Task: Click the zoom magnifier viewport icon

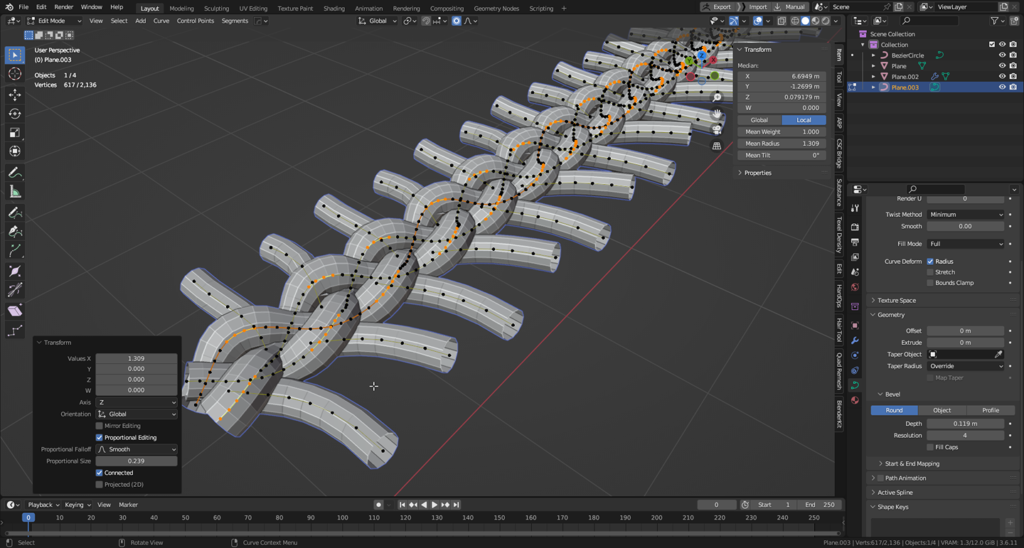Action: pos(717,97)
